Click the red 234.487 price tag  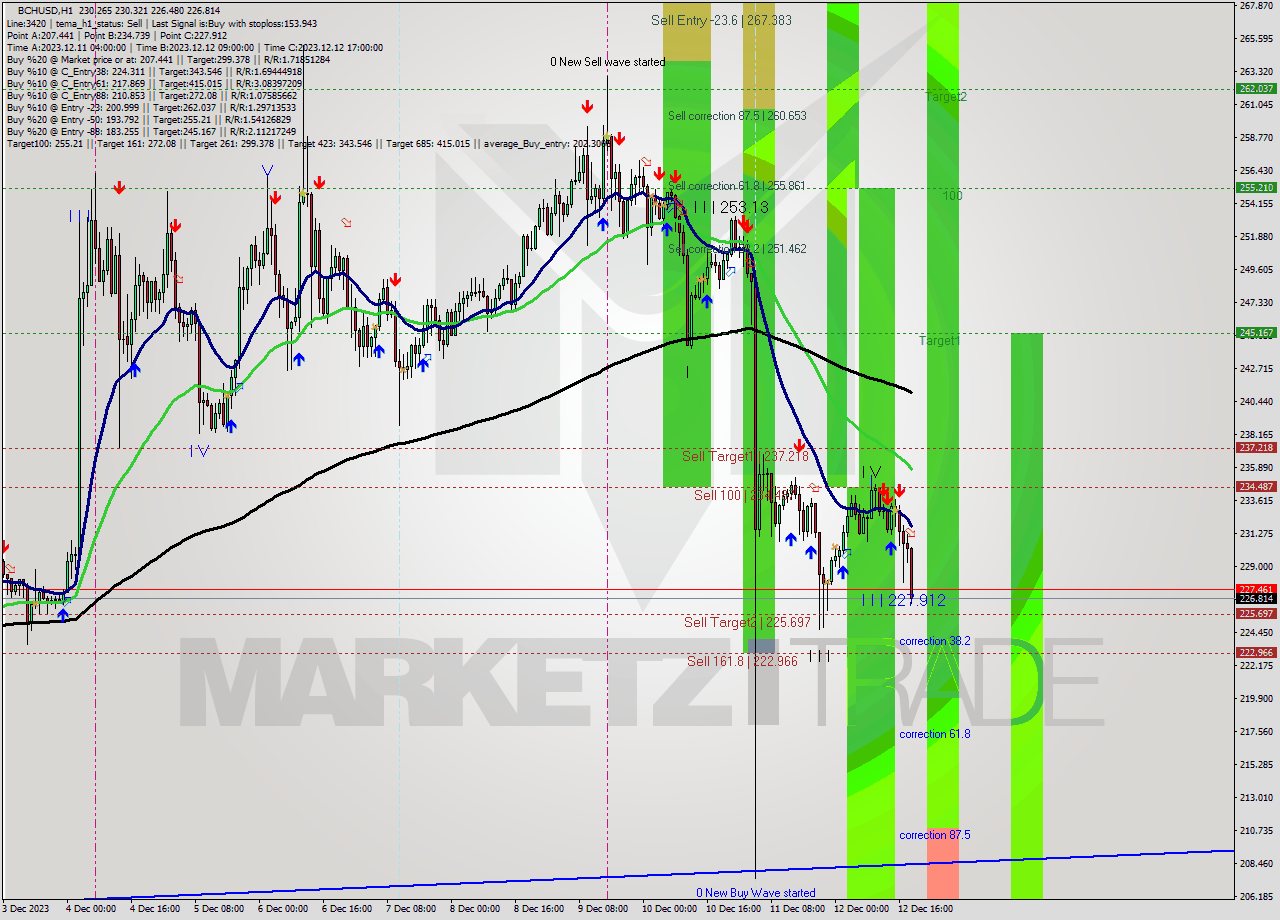click(x=1256, y=487)
